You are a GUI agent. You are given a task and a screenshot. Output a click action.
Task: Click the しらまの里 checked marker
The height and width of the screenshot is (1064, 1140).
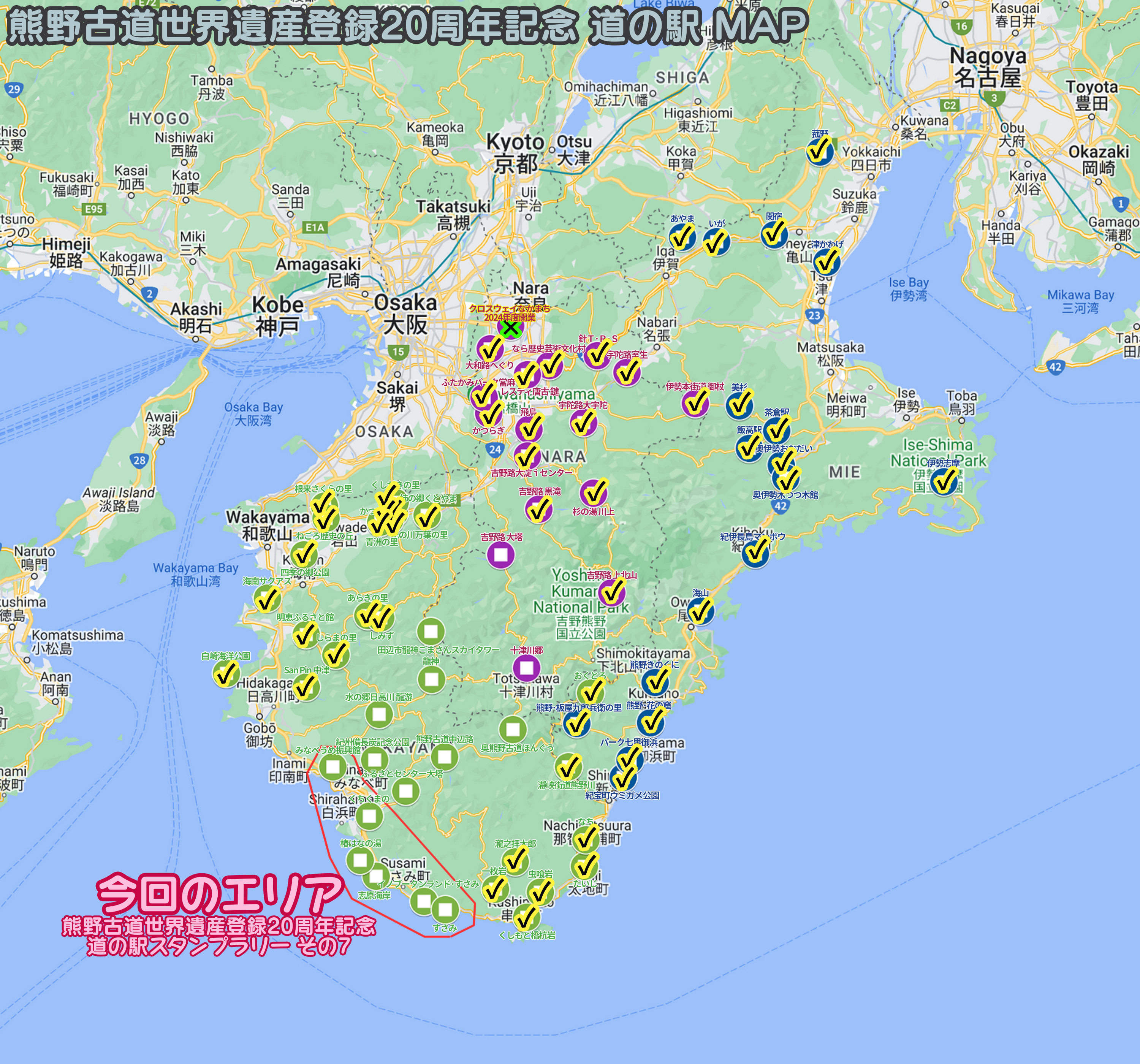[336, 655]
